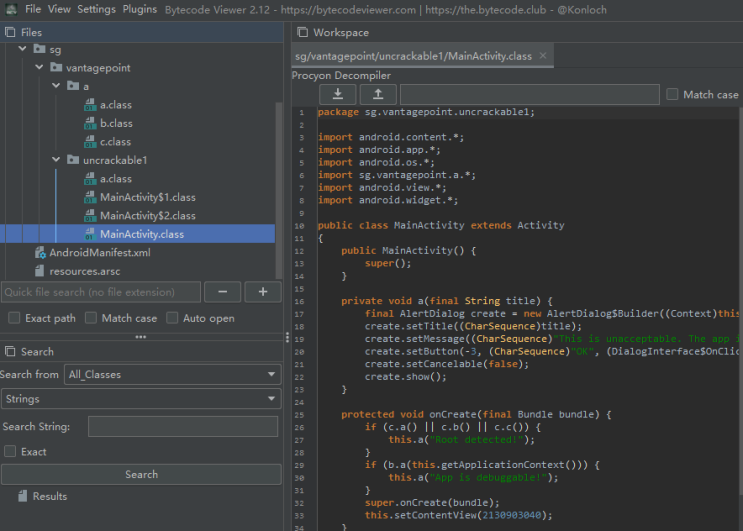Enable the Auto open checkbox
The width and height of the screenshot is (743, 531).
[172, 318]
